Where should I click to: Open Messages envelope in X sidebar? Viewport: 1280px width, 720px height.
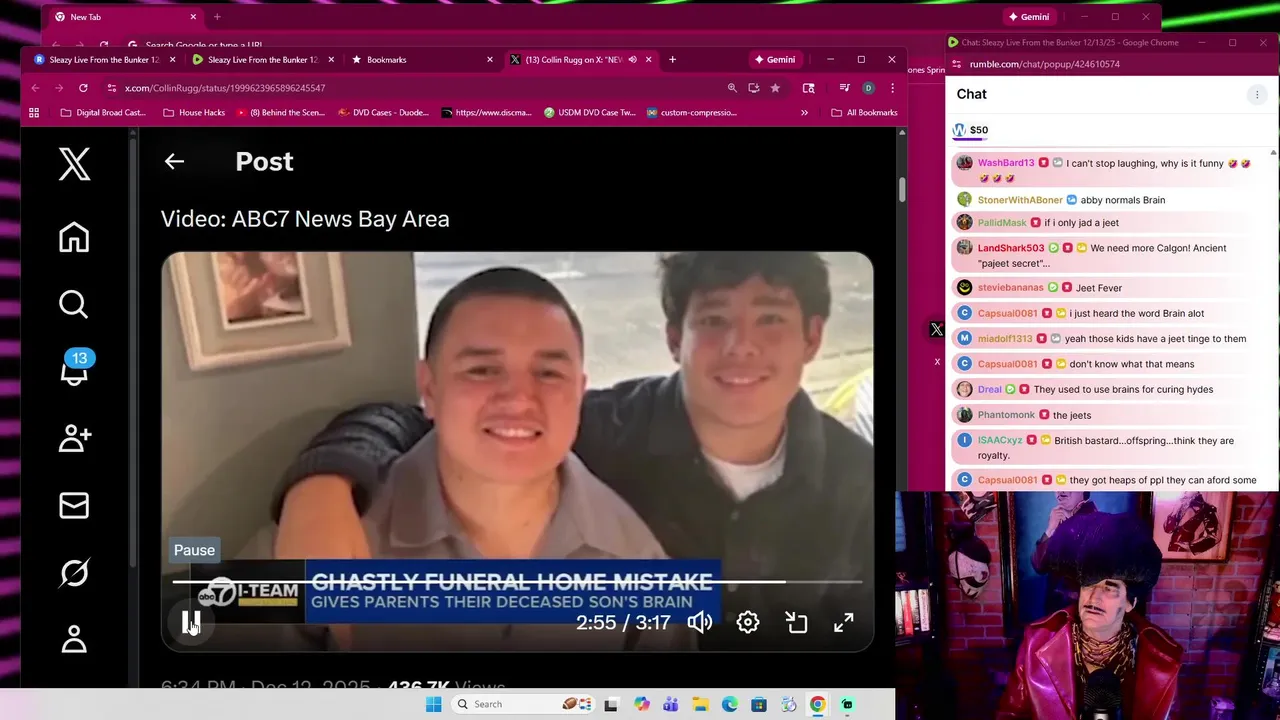click(74, 505)
